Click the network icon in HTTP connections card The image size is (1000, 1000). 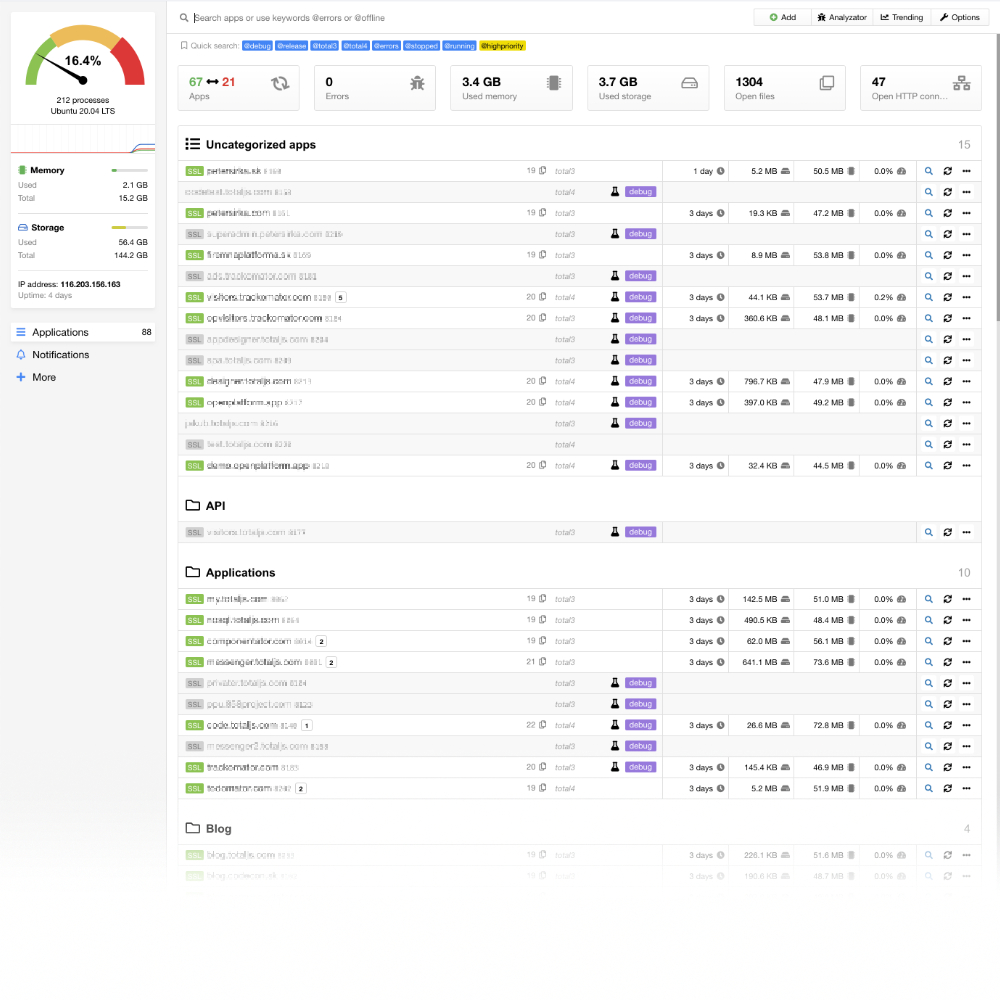coord(962,84)
